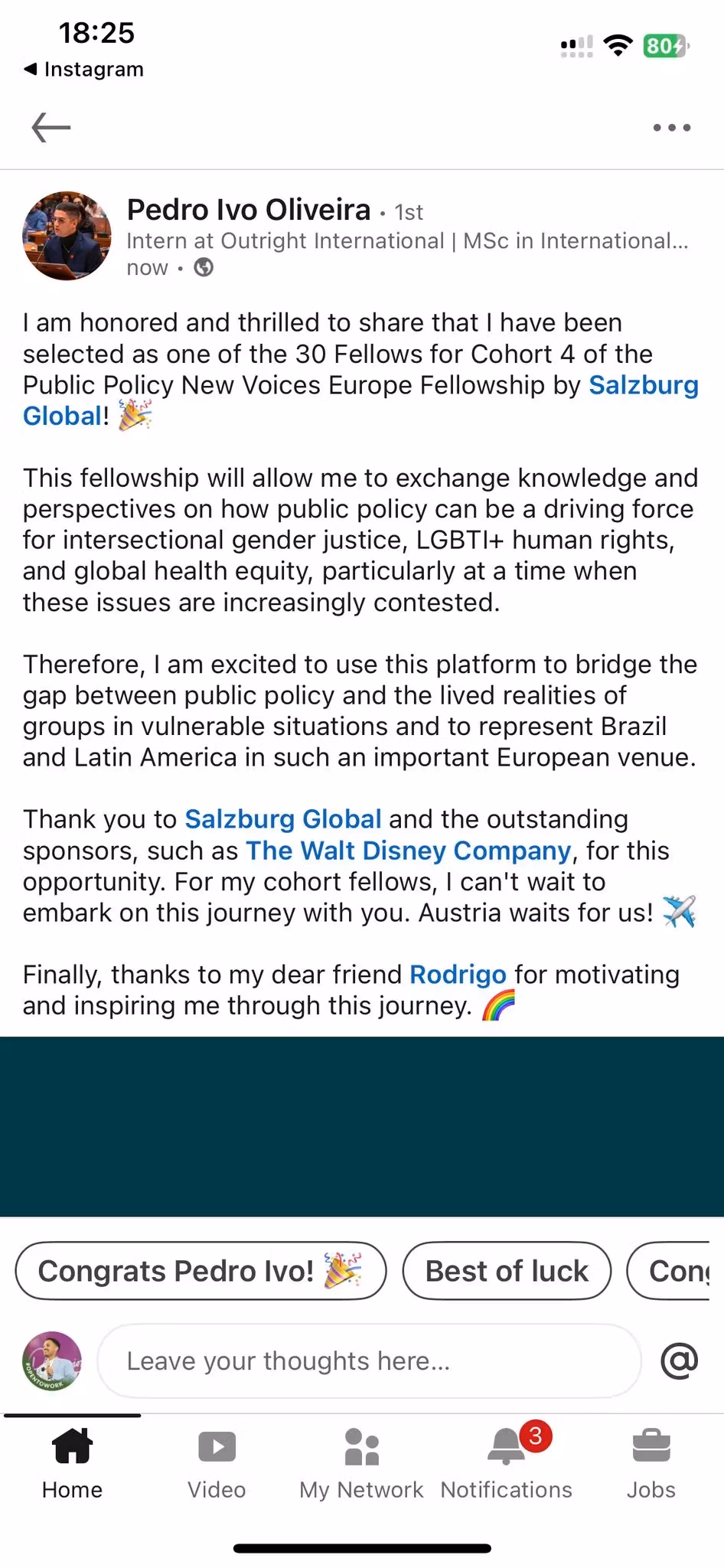Tap the back arrow icon

pos(51,127)
